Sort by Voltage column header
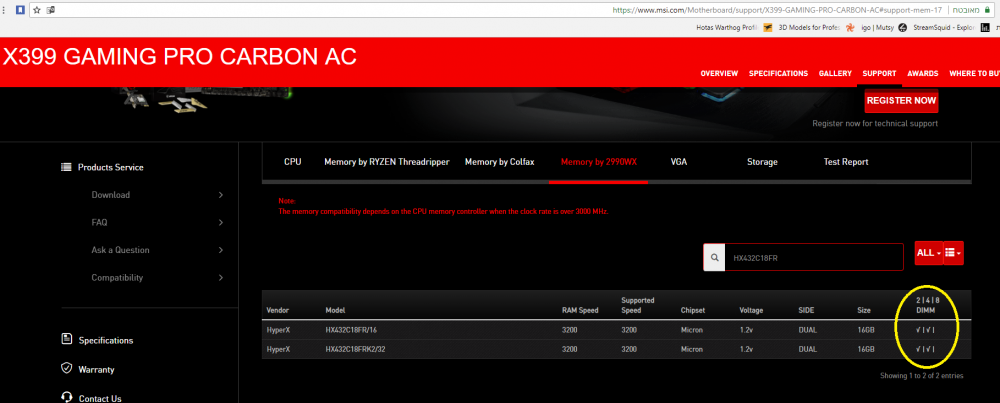The height and width of the screenshot is (403, 1000). [751, 311]
